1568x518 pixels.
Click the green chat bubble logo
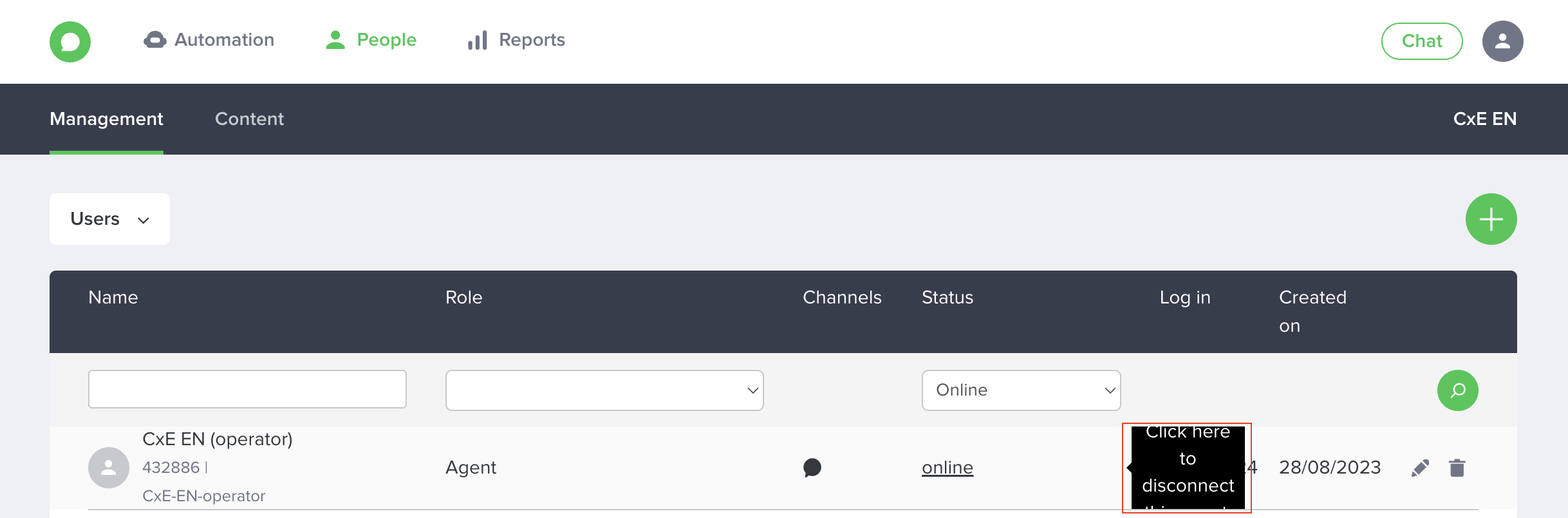70,41
